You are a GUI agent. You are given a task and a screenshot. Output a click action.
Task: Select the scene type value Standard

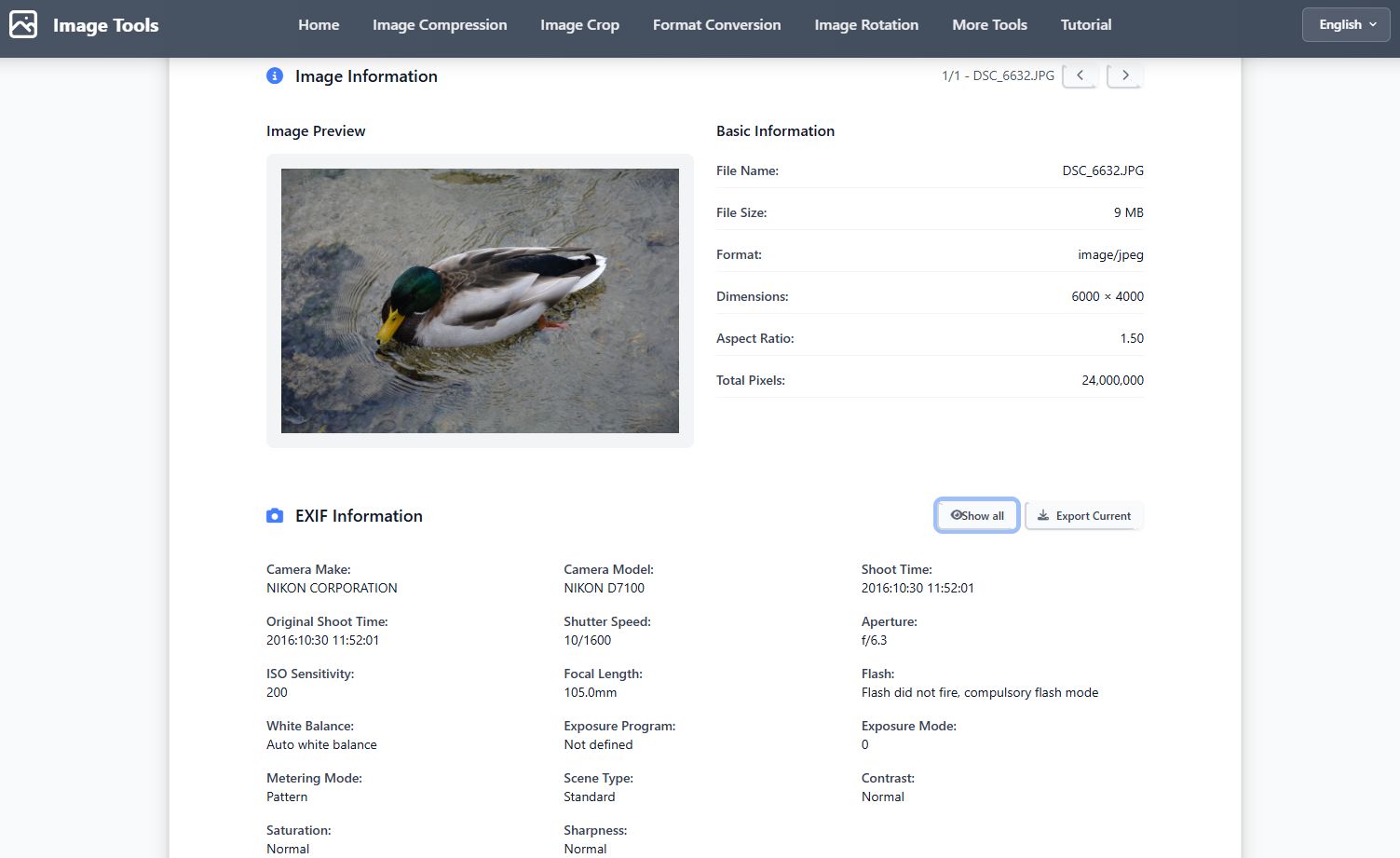pos(589,797)
